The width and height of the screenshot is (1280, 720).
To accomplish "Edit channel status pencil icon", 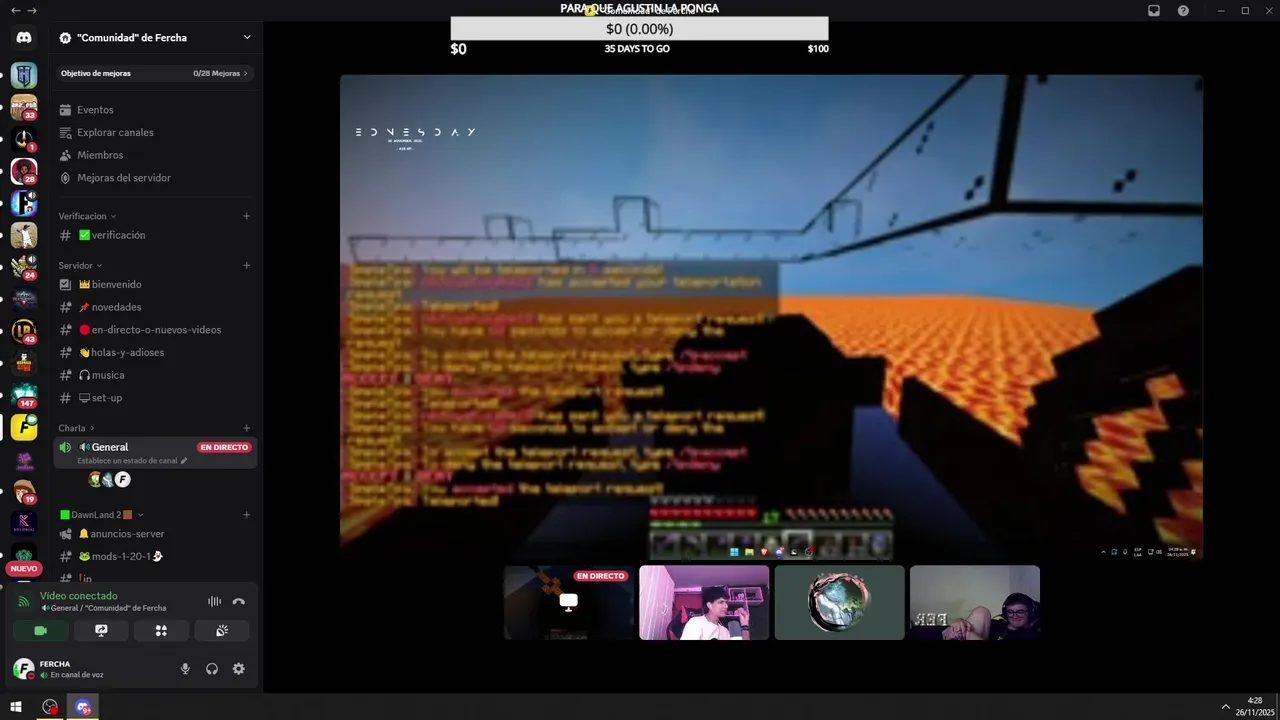I will click(184, 461).
